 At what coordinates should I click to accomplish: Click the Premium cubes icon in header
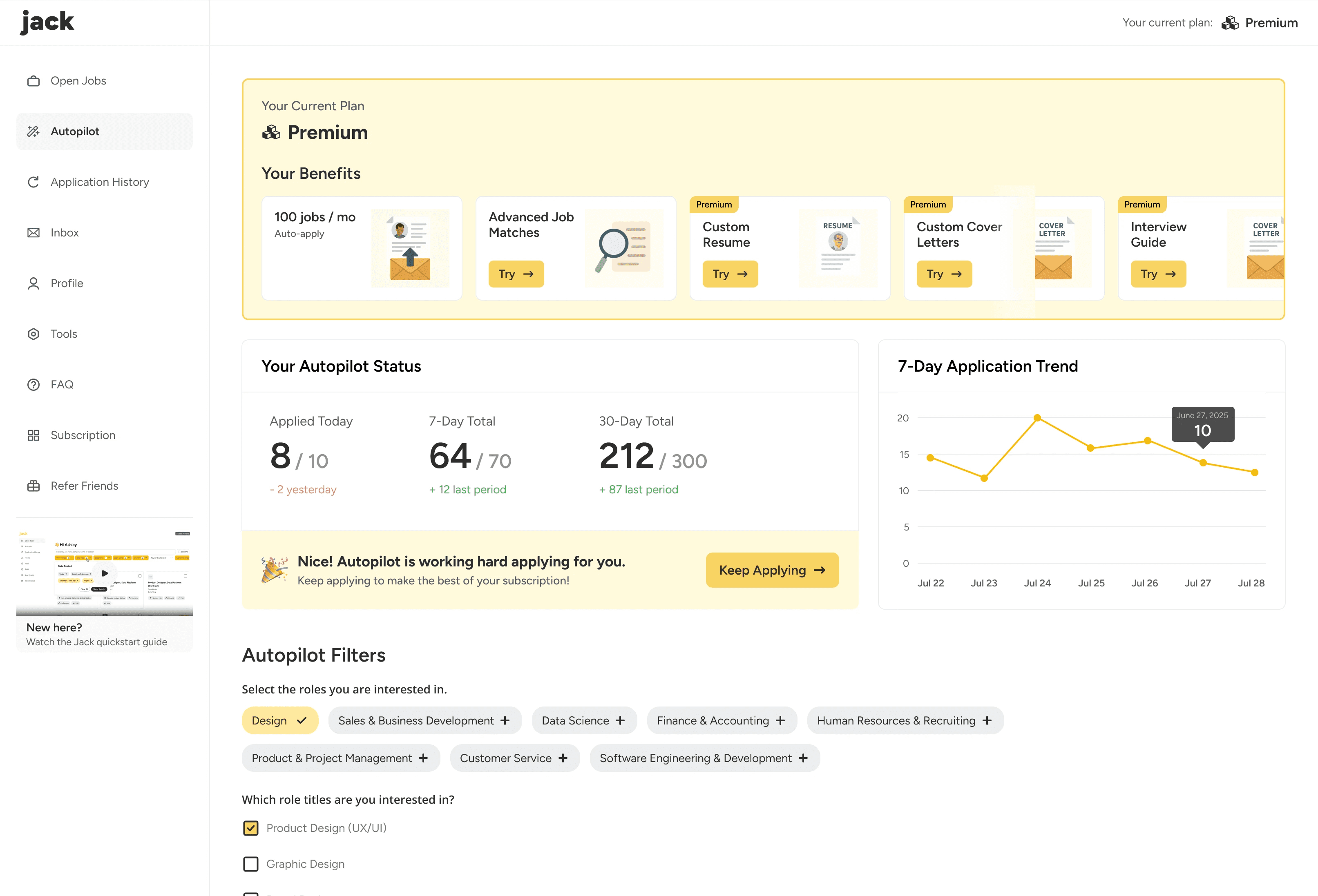(x=1229, y=23)
